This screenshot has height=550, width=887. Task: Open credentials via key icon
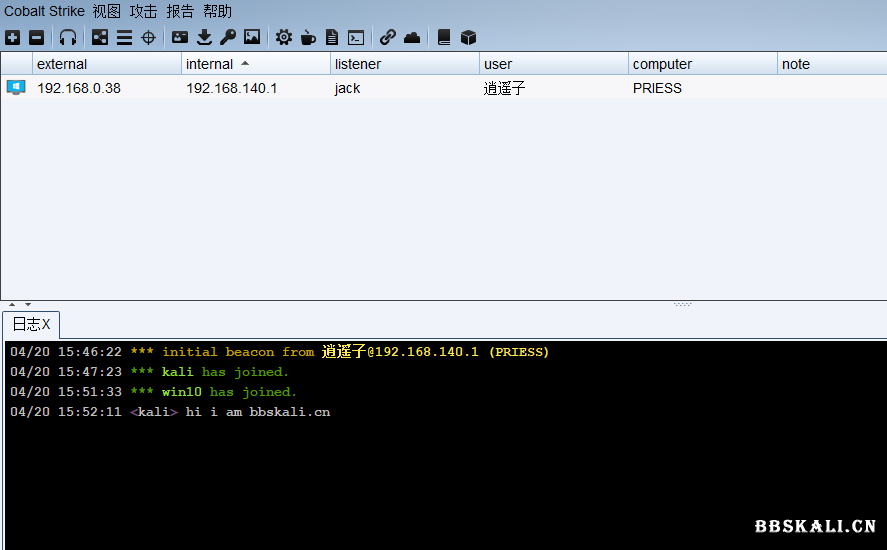tap(228, 37)
